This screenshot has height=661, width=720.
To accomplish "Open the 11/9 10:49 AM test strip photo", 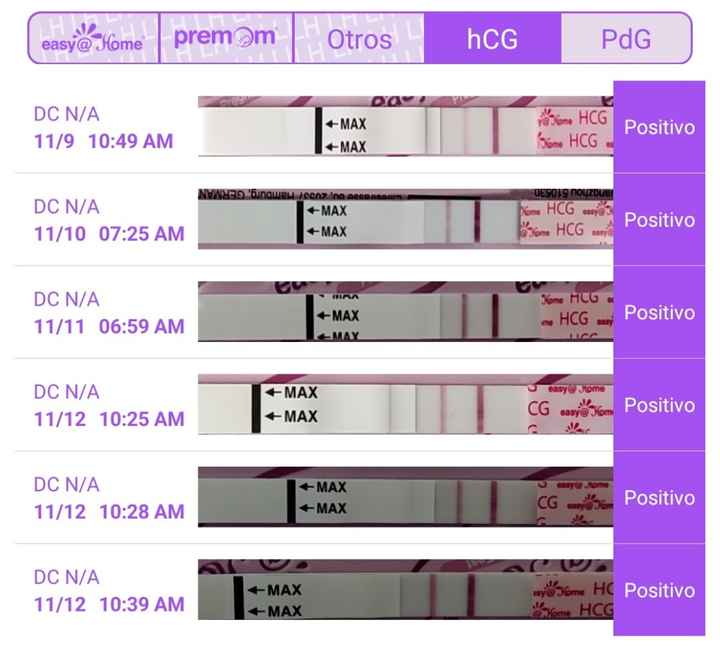I will [405, 126].
